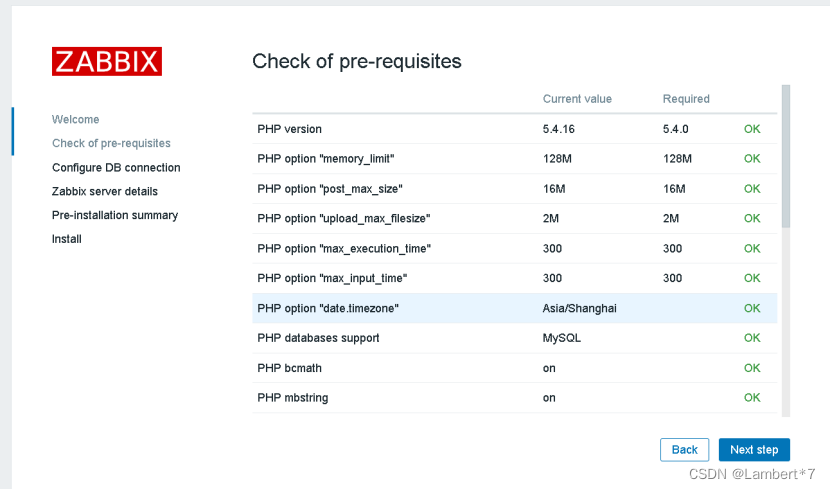Click the pre-requisites list scrollbar thumb
The height and width of the screenshot is (489, 830).
point(785,155)
